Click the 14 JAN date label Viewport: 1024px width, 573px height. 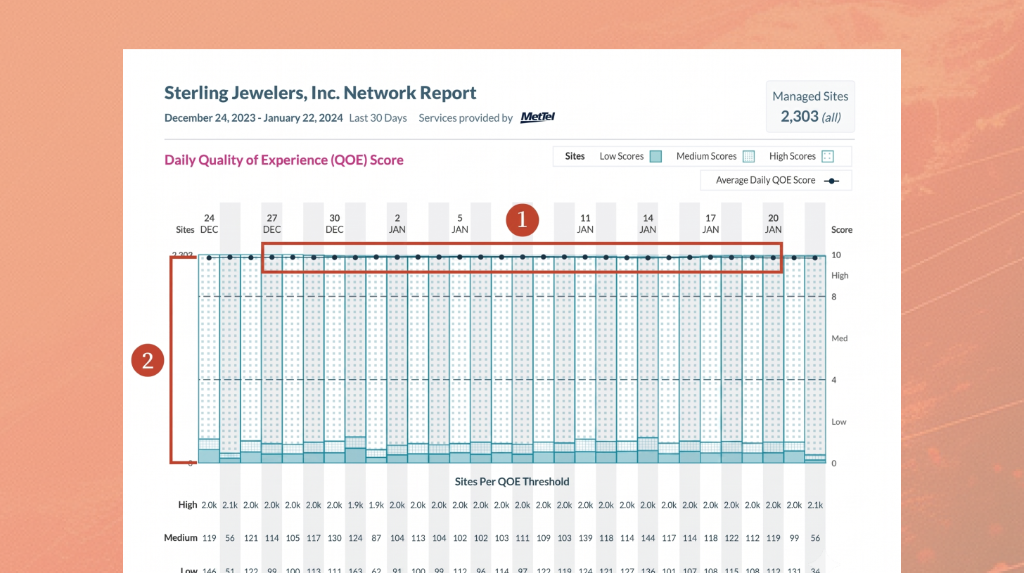click(x=648, y=223)
